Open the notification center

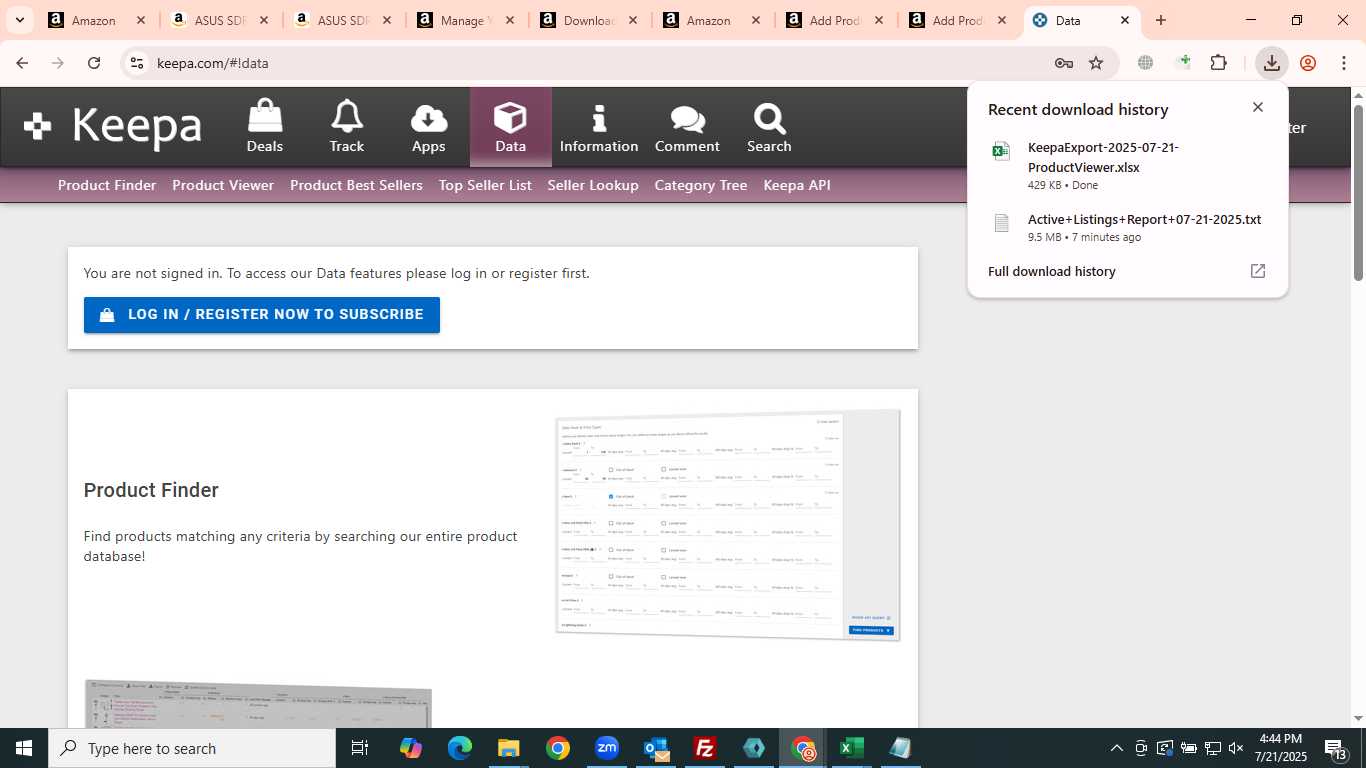point(1335,748)
